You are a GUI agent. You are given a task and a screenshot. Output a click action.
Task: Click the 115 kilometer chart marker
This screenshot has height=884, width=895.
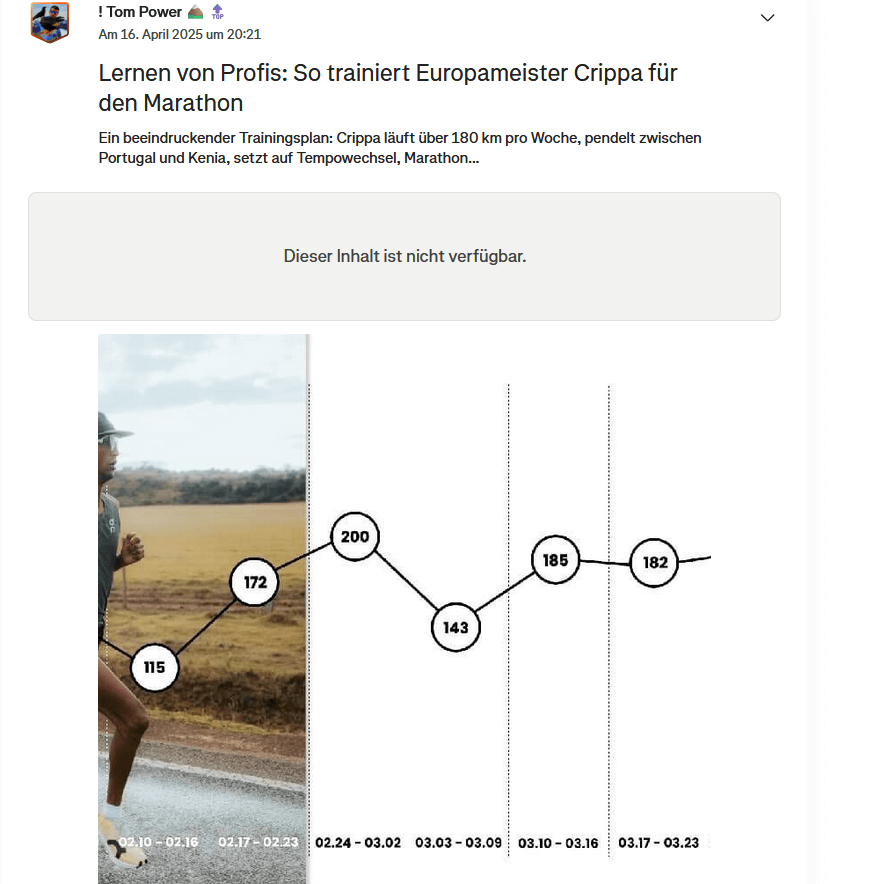point(154,668)
